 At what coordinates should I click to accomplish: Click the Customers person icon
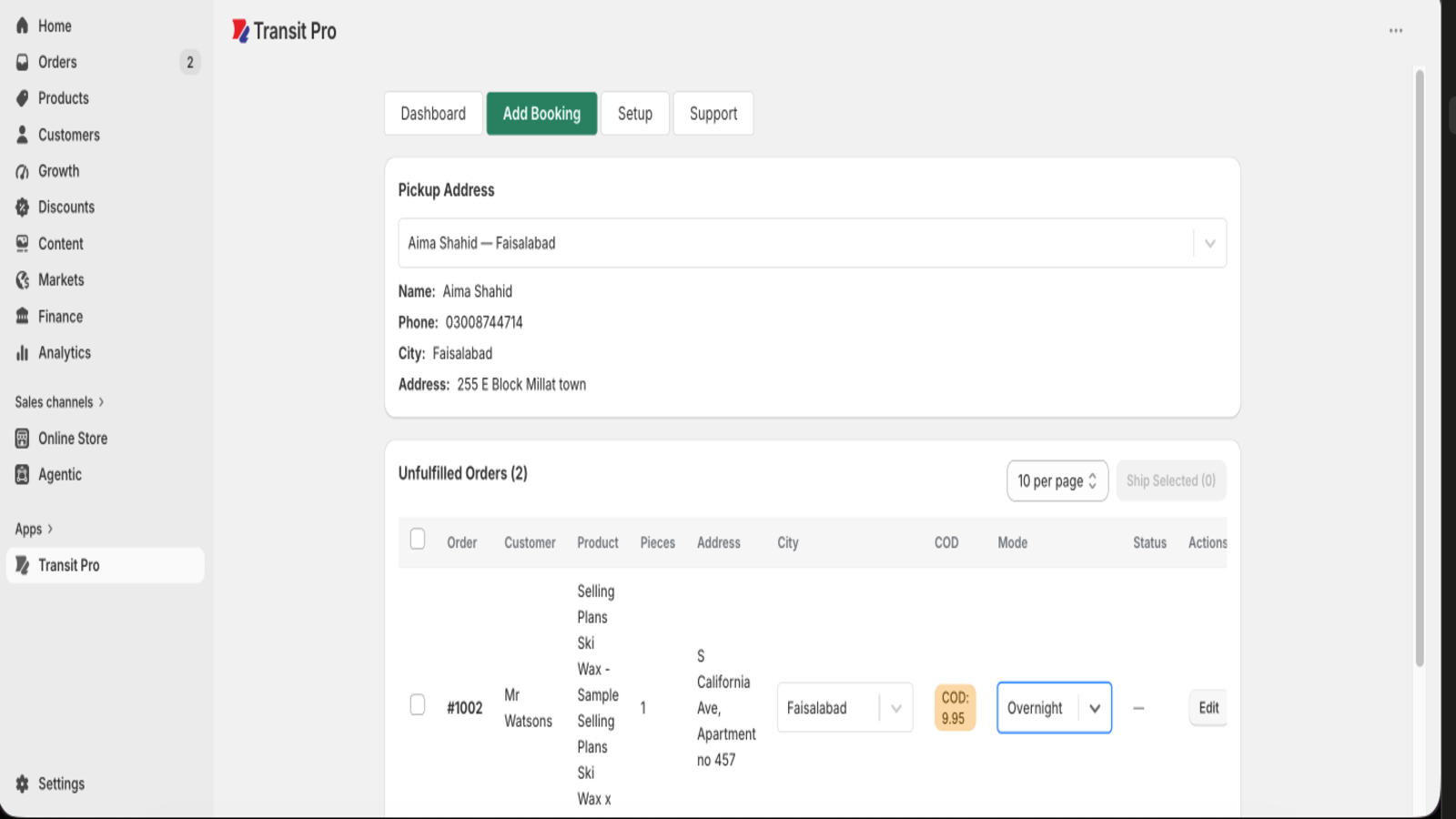(23, 135)
